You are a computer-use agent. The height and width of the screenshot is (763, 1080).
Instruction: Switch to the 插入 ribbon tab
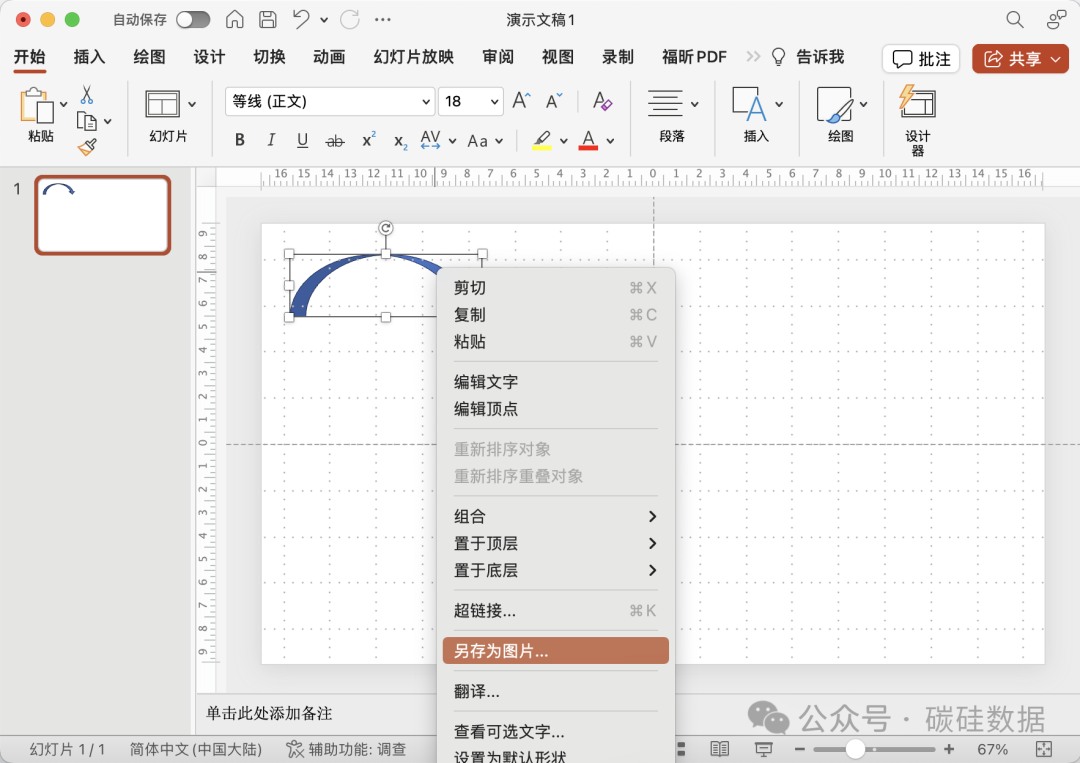coord(89,57)
